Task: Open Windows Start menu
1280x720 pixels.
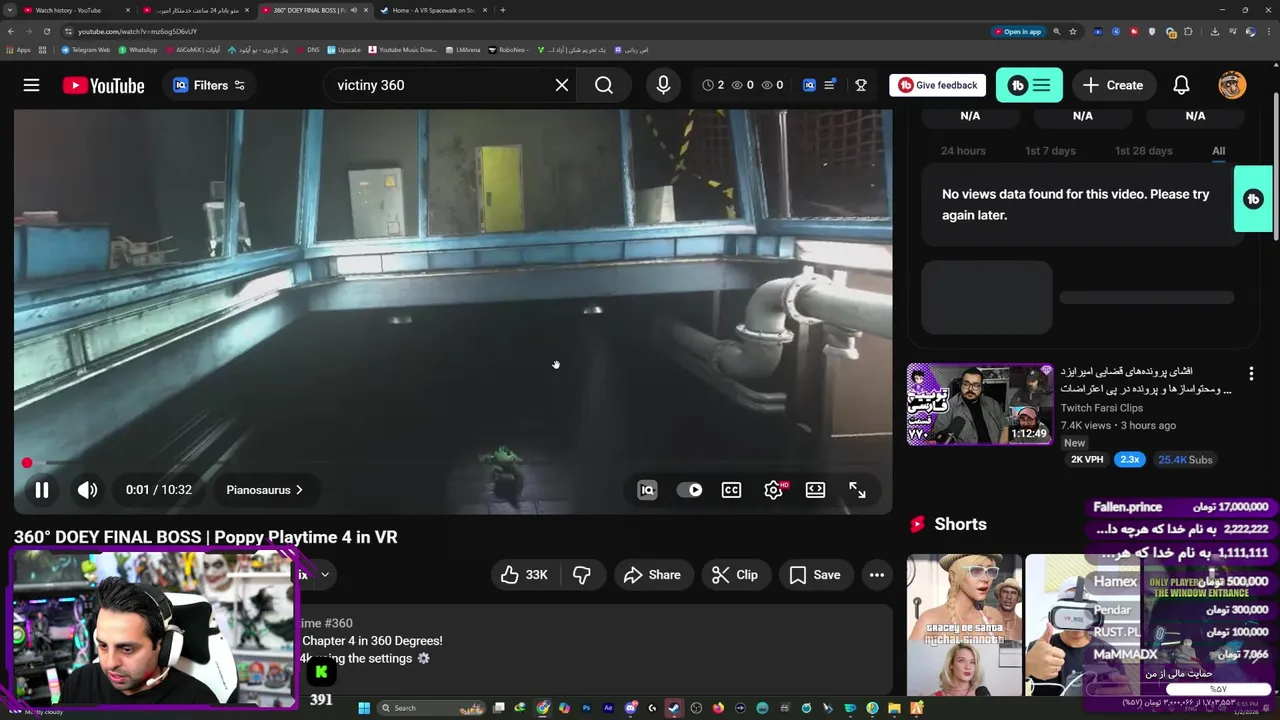Action: coord(364,708)
